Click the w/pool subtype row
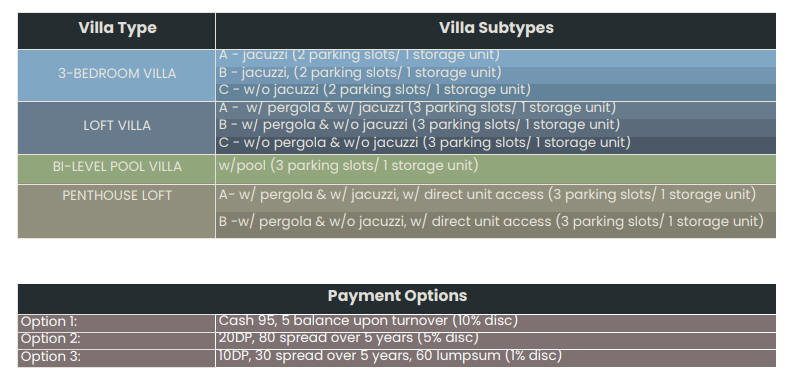 [496, 169]
